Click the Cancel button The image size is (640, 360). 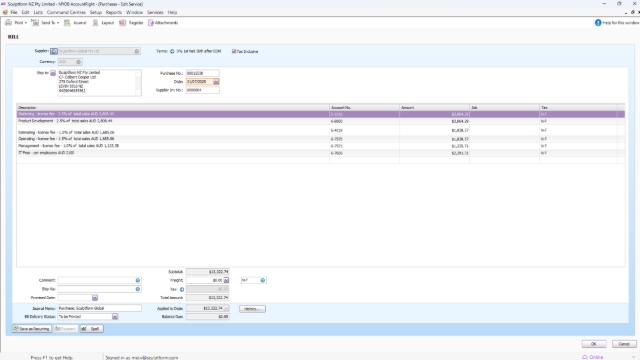point(624,344)
